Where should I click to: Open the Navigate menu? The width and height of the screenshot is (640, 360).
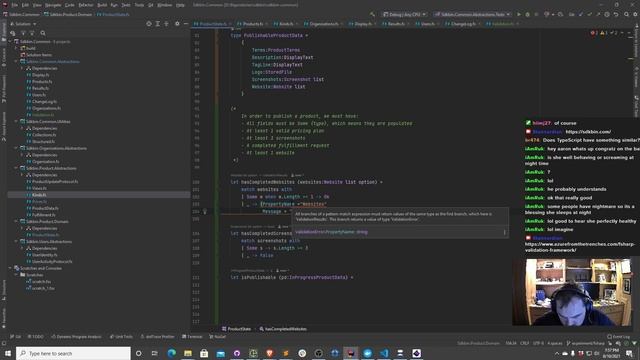tap(53, 5)
